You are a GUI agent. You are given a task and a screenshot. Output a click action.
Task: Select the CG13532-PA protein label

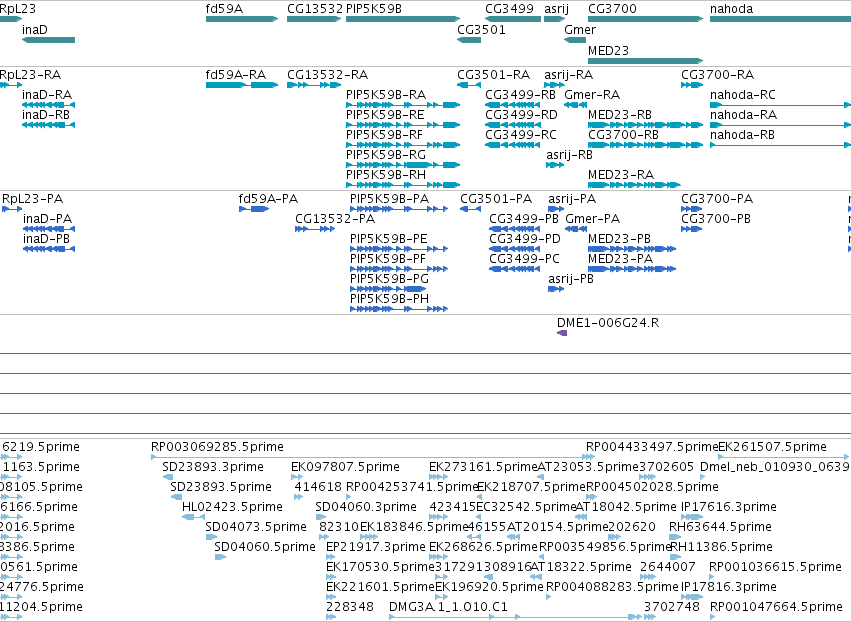coord(335,219)
